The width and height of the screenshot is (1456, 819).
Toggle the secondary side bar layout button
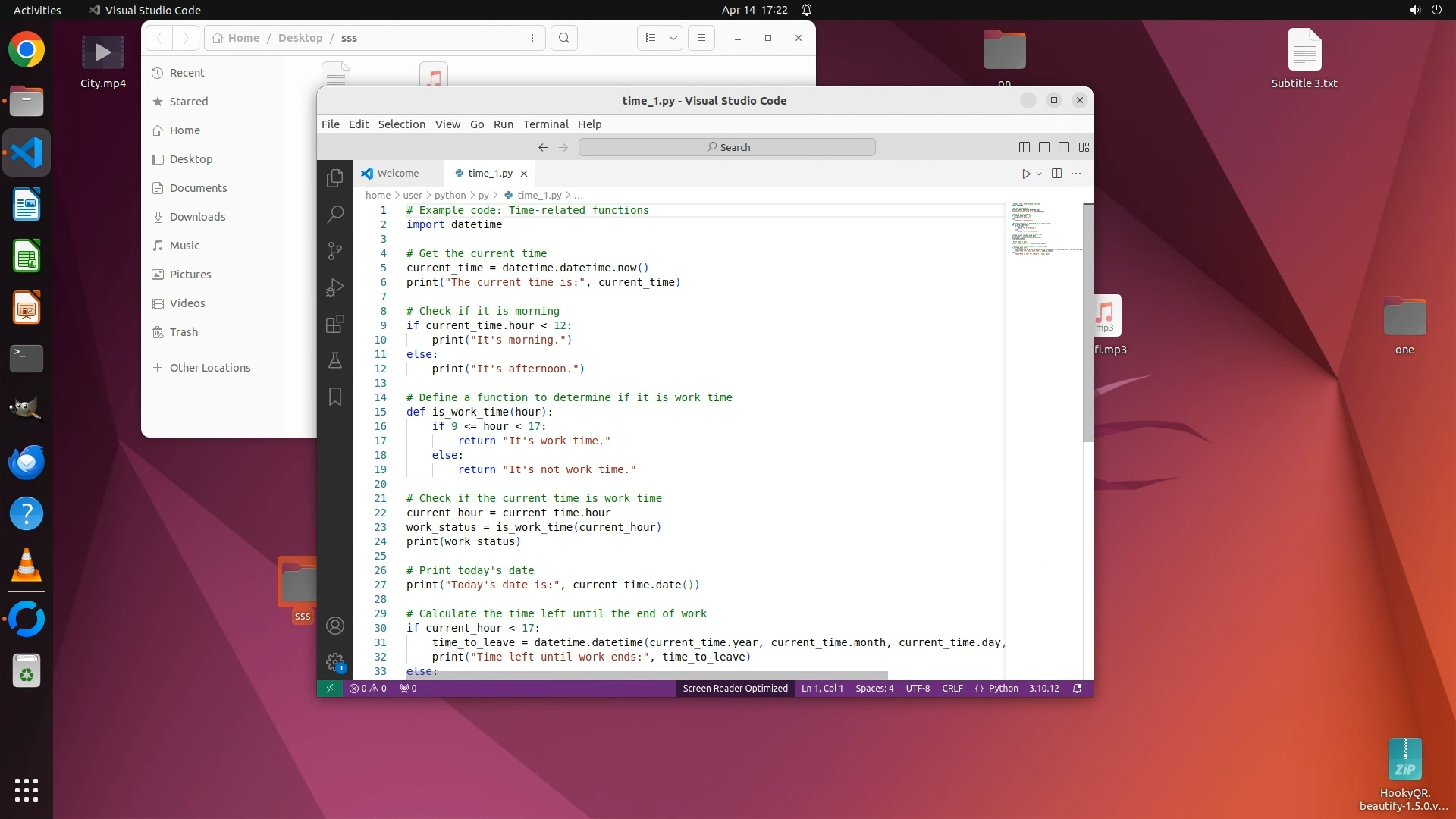[1064, 147]
